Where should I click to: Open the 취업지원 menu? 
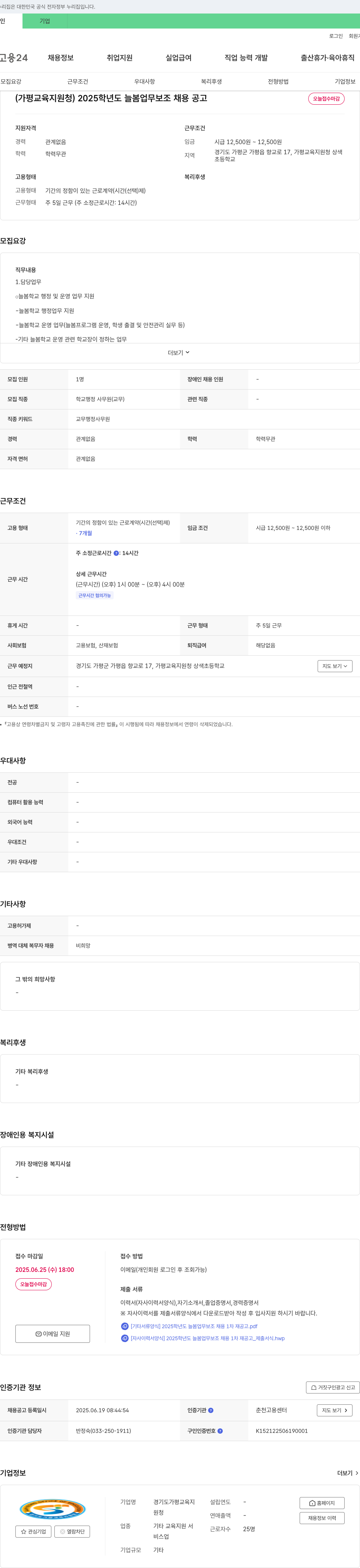tap(120, 58)
